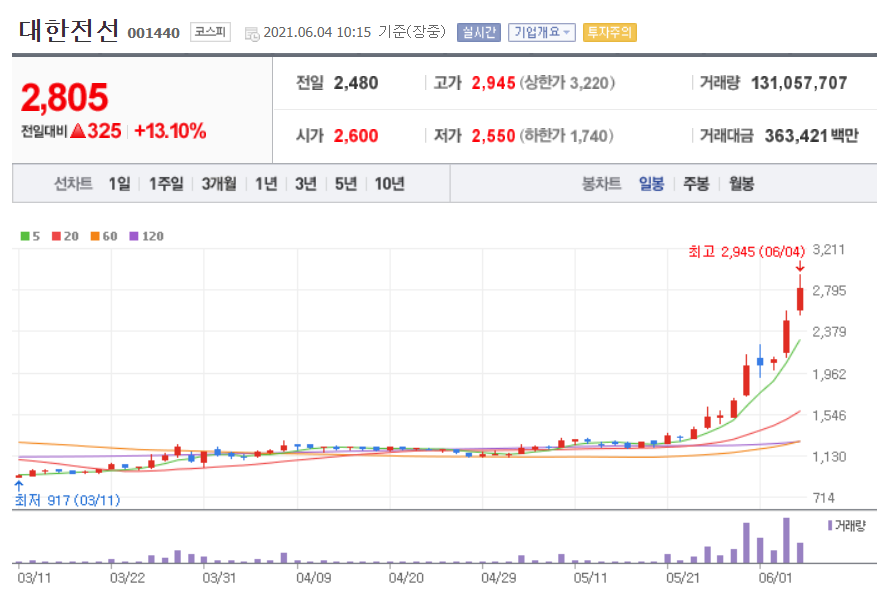The height and width of the screenshot is (594, 877).
Task: Click the 거래량 value 131,057,707
Action: click(x=799, y=83)
